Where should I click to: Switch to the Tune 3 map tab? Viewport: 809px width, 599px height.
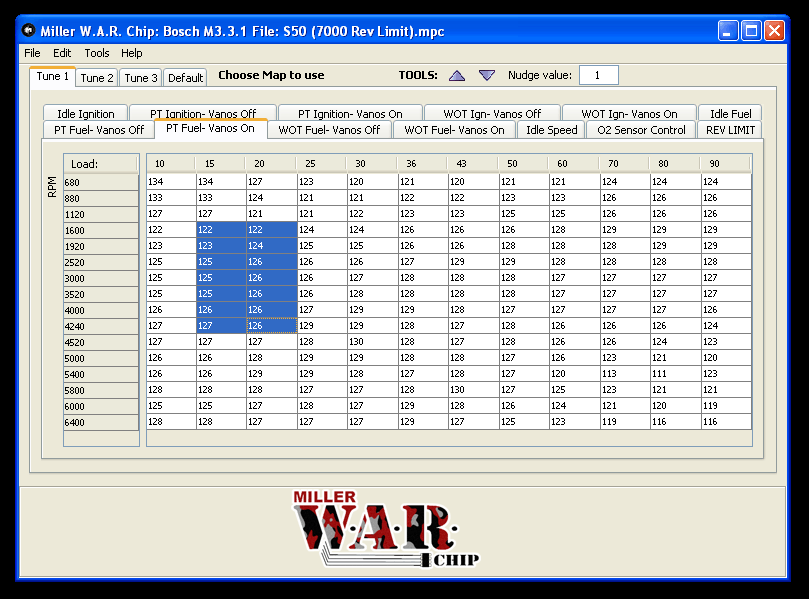[x=141, y=78]
